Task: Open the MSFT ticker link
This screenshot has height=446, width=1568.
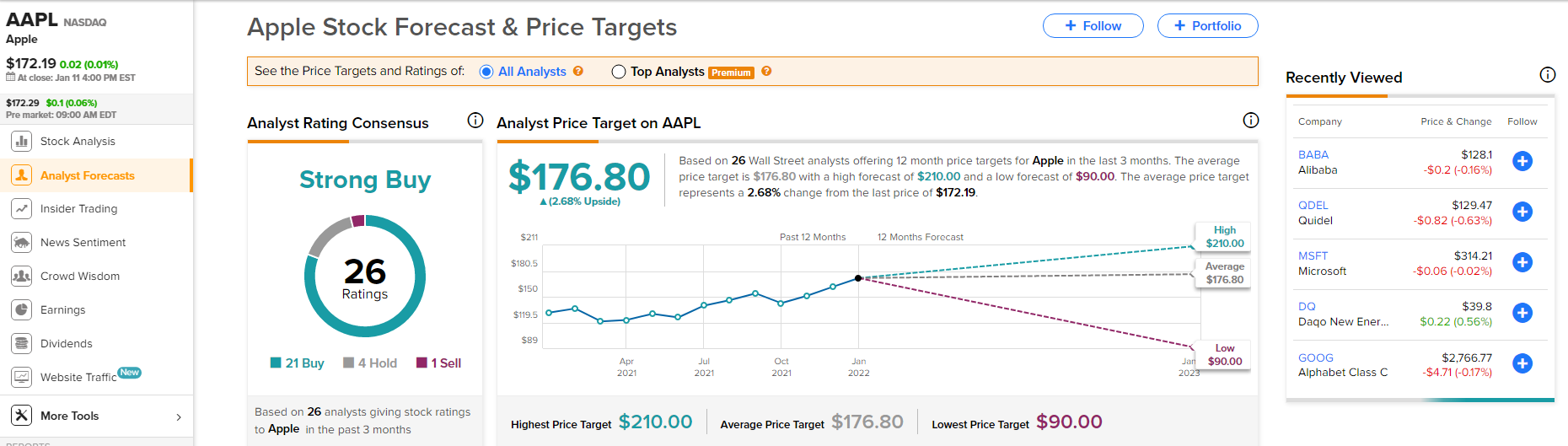Action: pos(1313,255)
